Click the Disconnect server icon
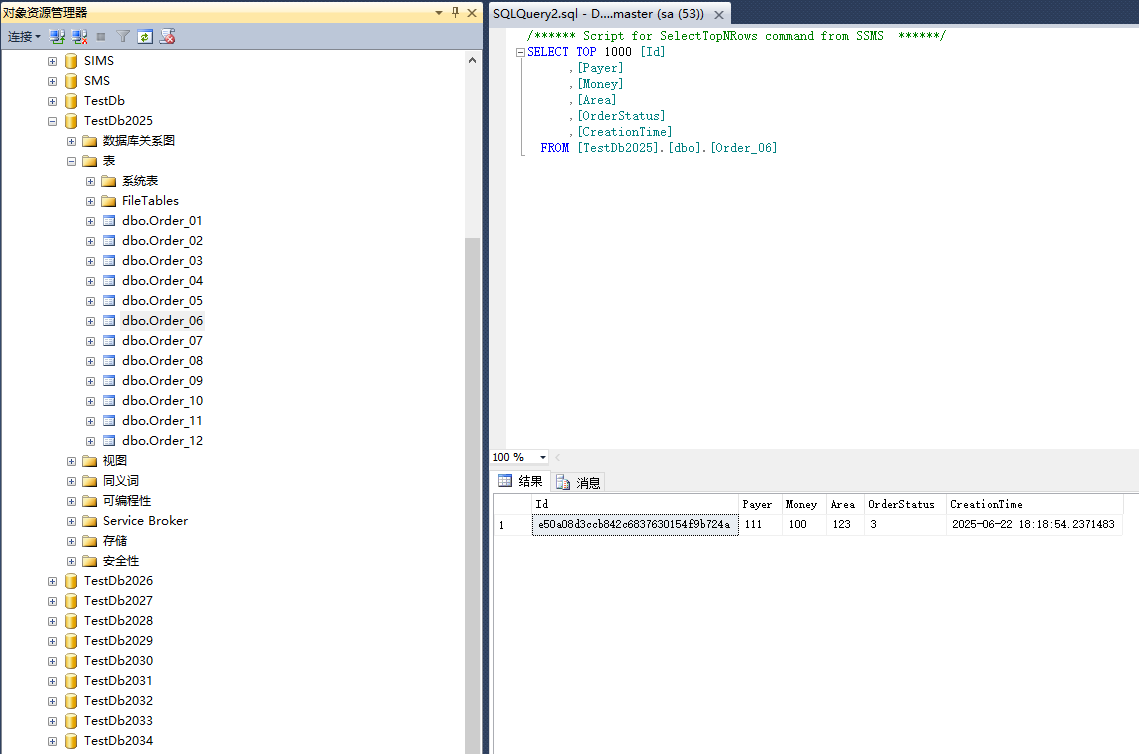Image resolution: width=1139 pixels, height=754 pixels. (x=79, y=36)
